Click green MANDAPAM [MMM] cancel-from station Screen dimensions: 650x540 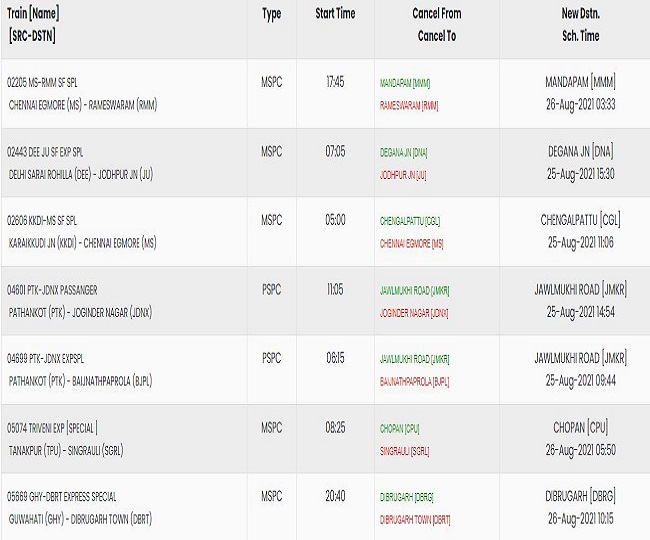[x=405, y=83]
